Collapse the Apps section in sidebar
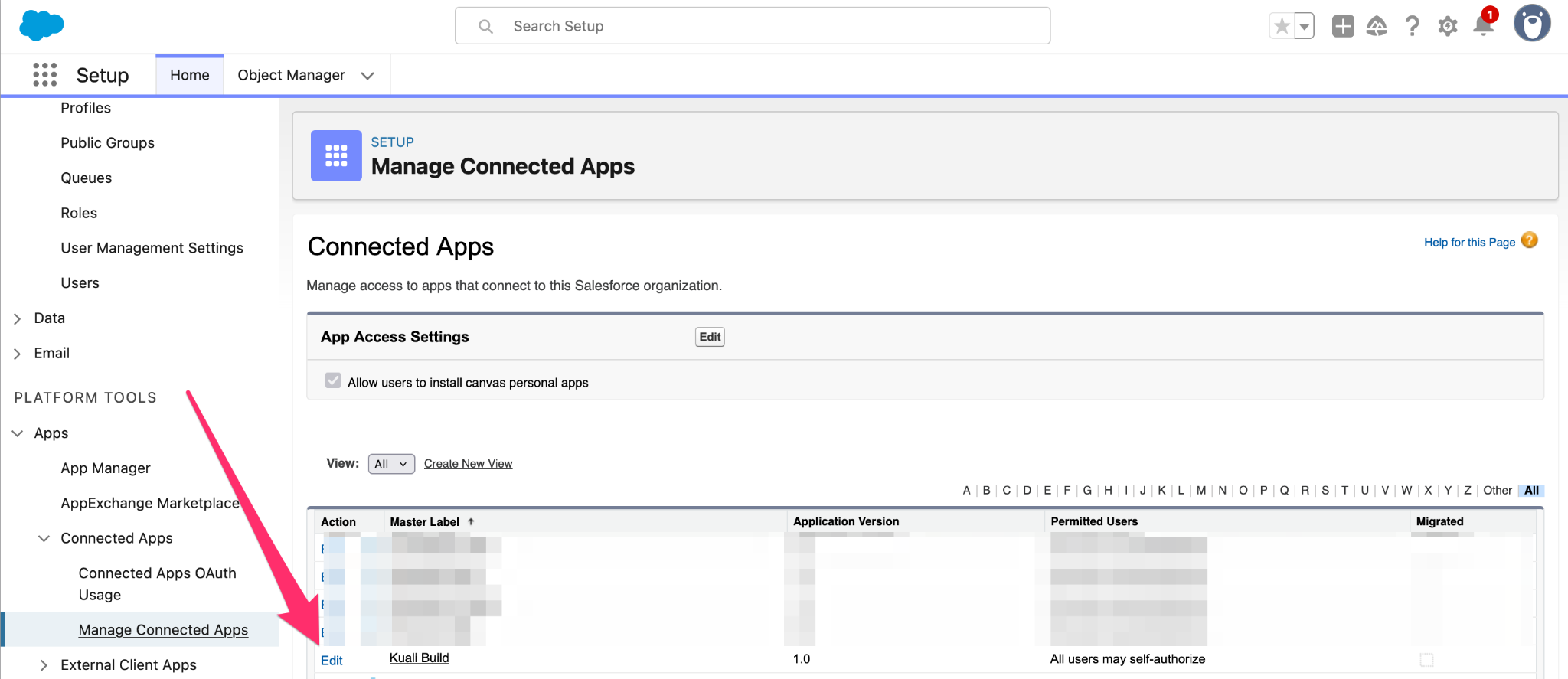This screenshot has height=679, width=1568. [17, 433]
